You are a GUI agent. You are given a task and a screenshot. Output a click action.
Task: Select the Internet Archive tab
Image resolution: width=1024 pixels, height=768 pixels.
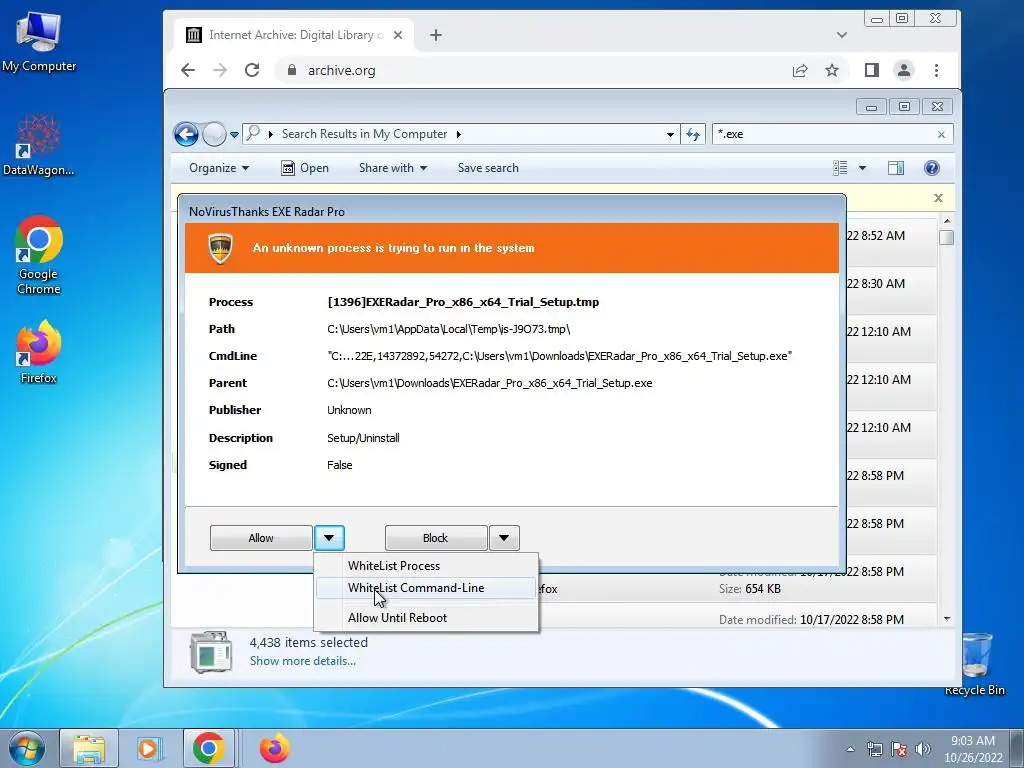pos(294,35)
